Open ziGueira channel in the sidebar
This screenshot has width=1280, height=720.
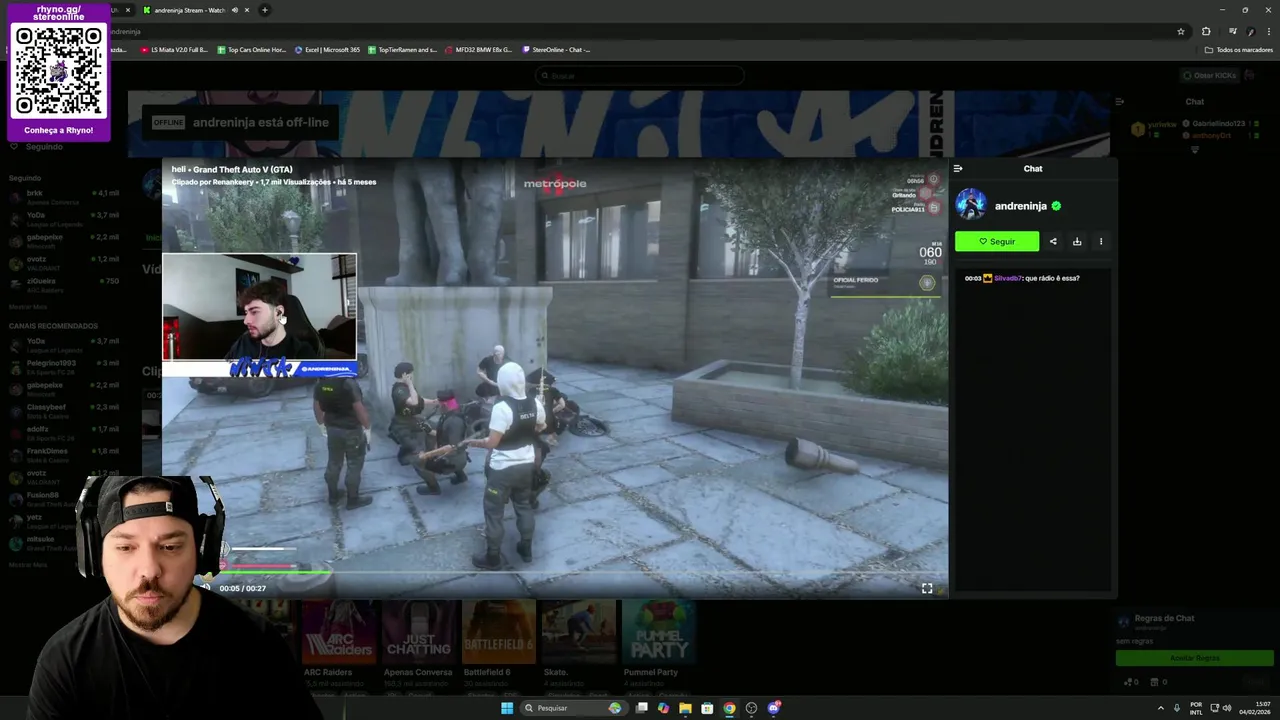point(64,285)
